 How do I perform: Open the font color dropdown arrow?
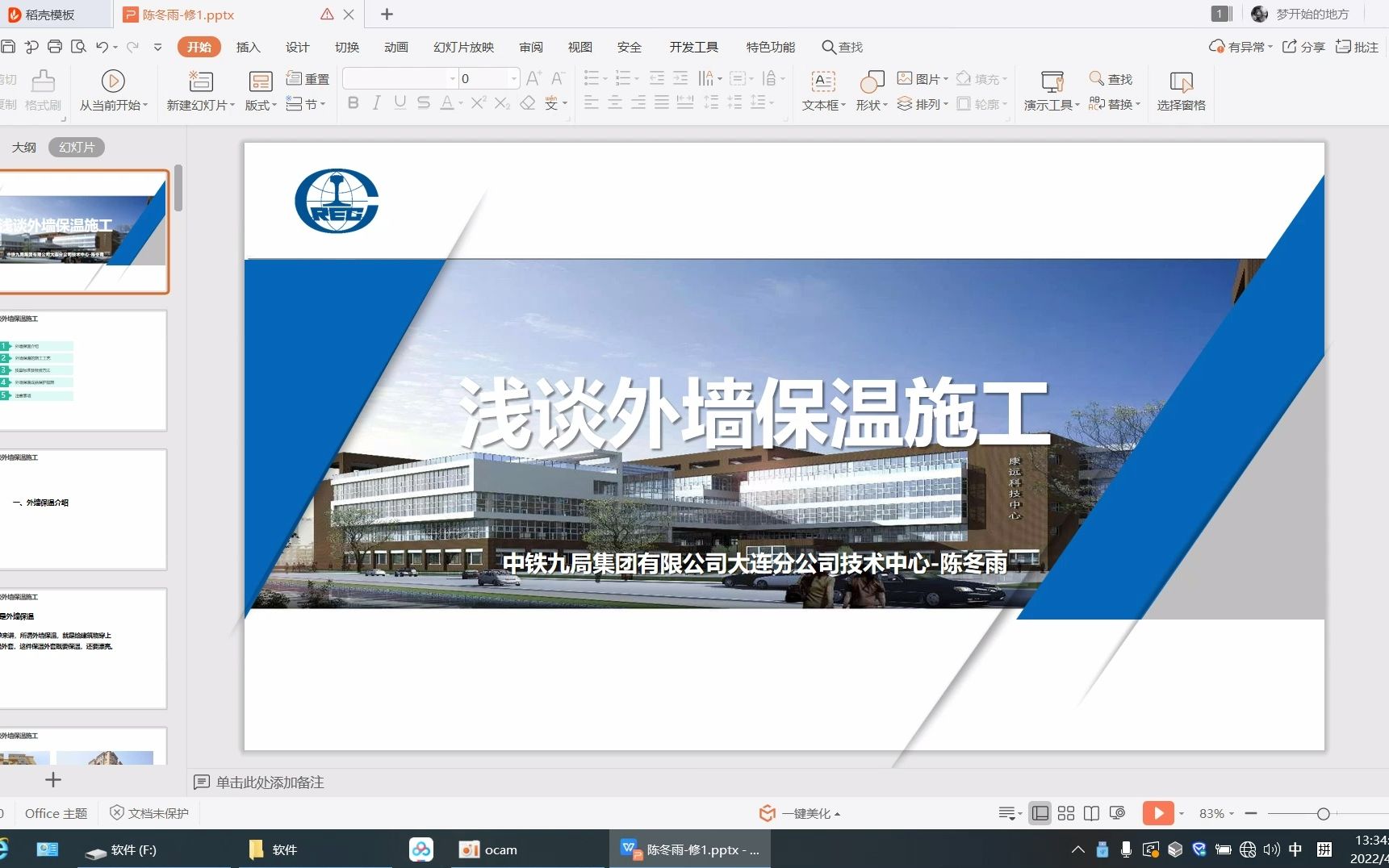pos(461,103)
